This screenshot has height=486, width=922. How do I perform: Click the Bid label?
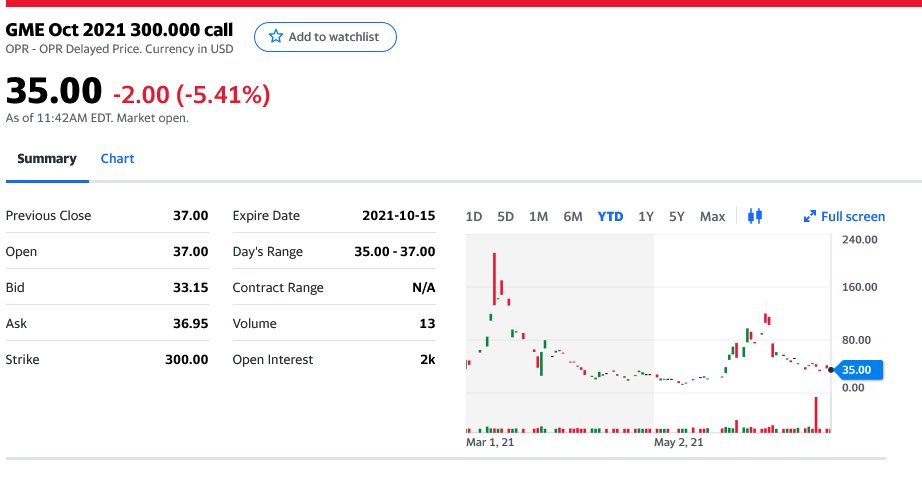click(15, 287)
